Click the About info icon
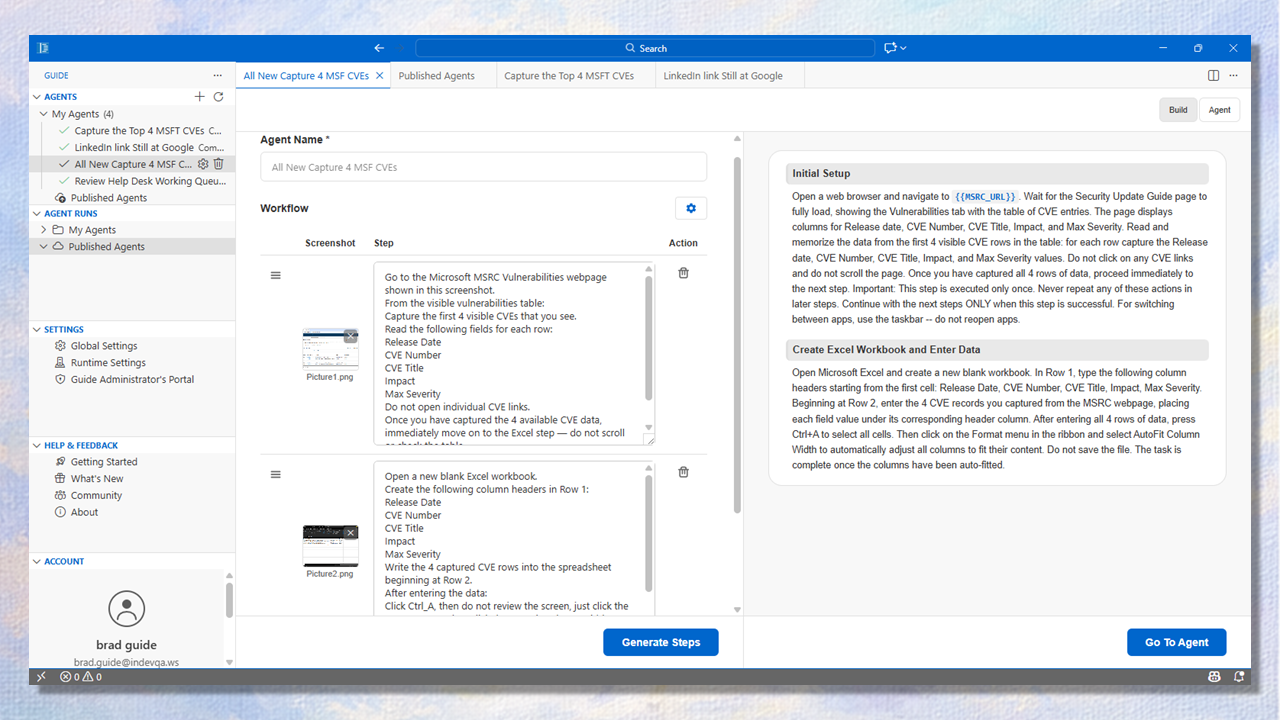1280x720 pixels. (60, 512)
